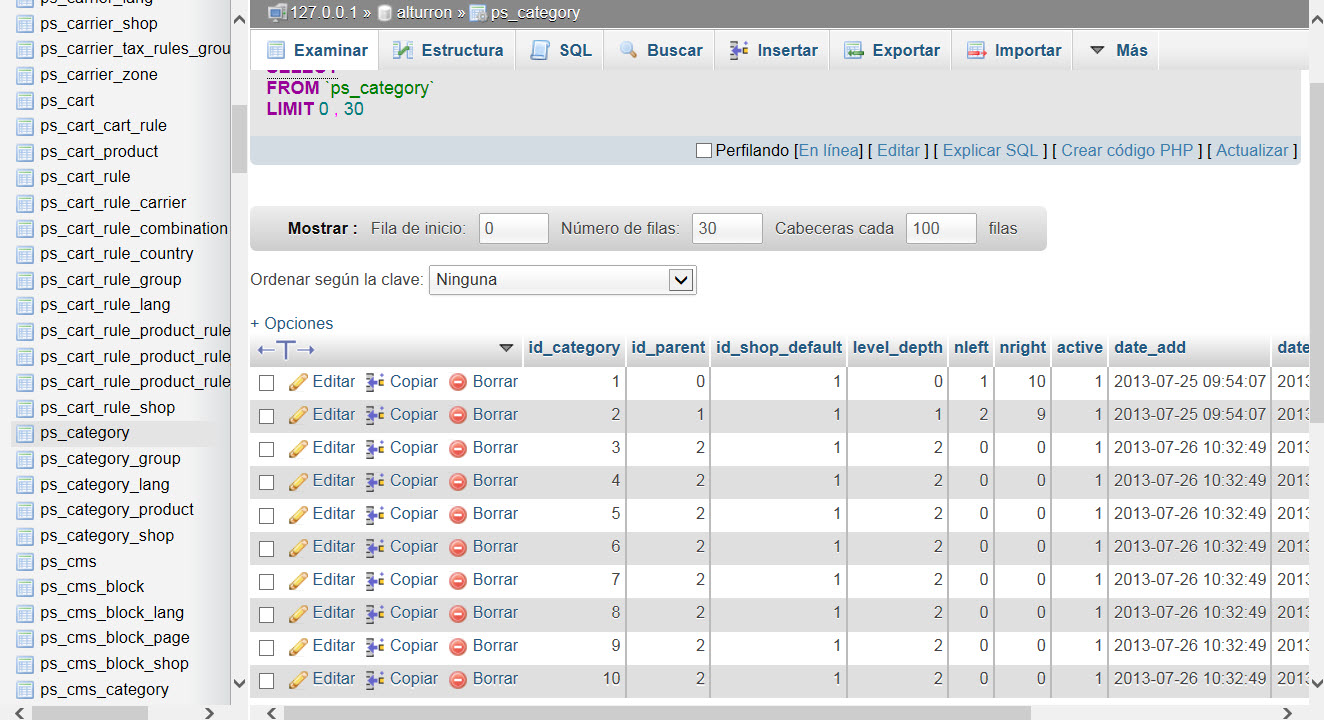Expand the + Opciones section
Viewport: 1324px width, 720px height.
tap(292, 324)
